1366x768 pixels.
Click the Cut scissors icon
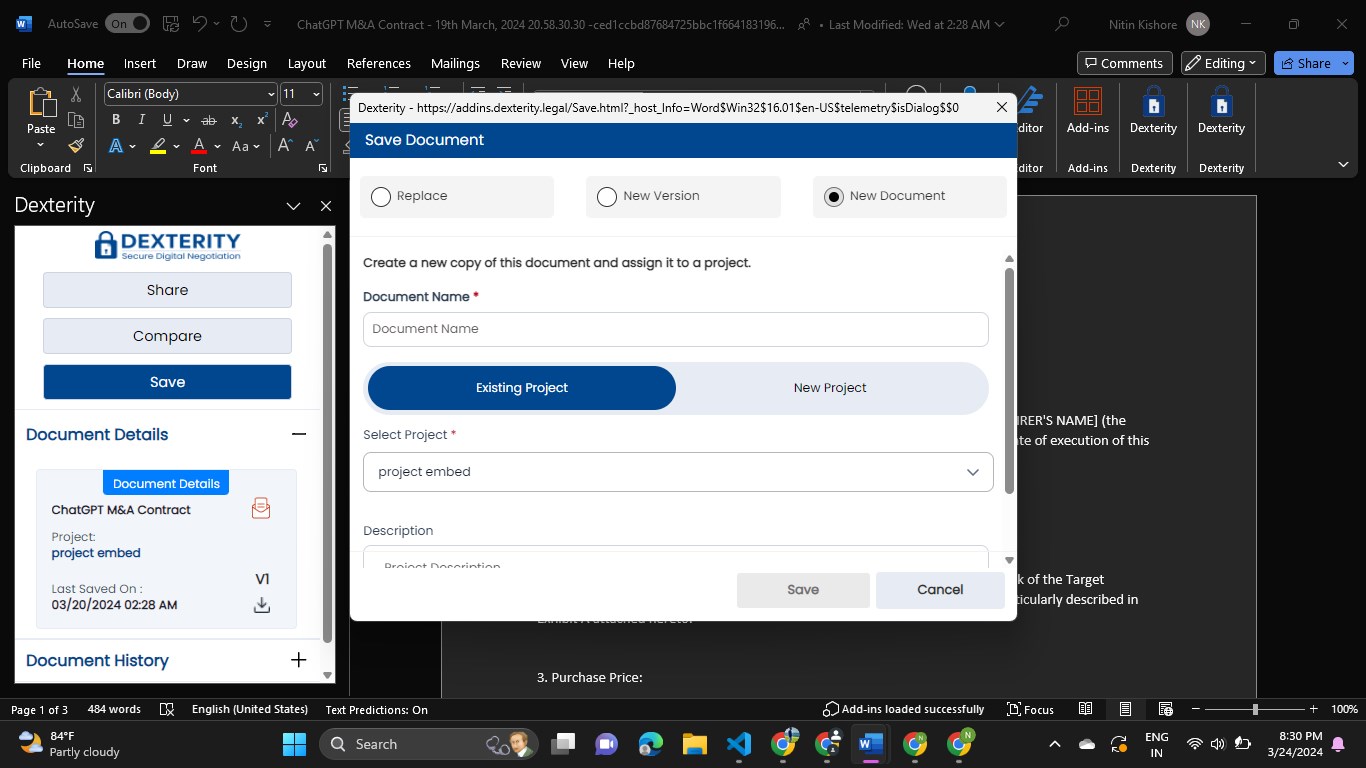(x=76, y=94)
